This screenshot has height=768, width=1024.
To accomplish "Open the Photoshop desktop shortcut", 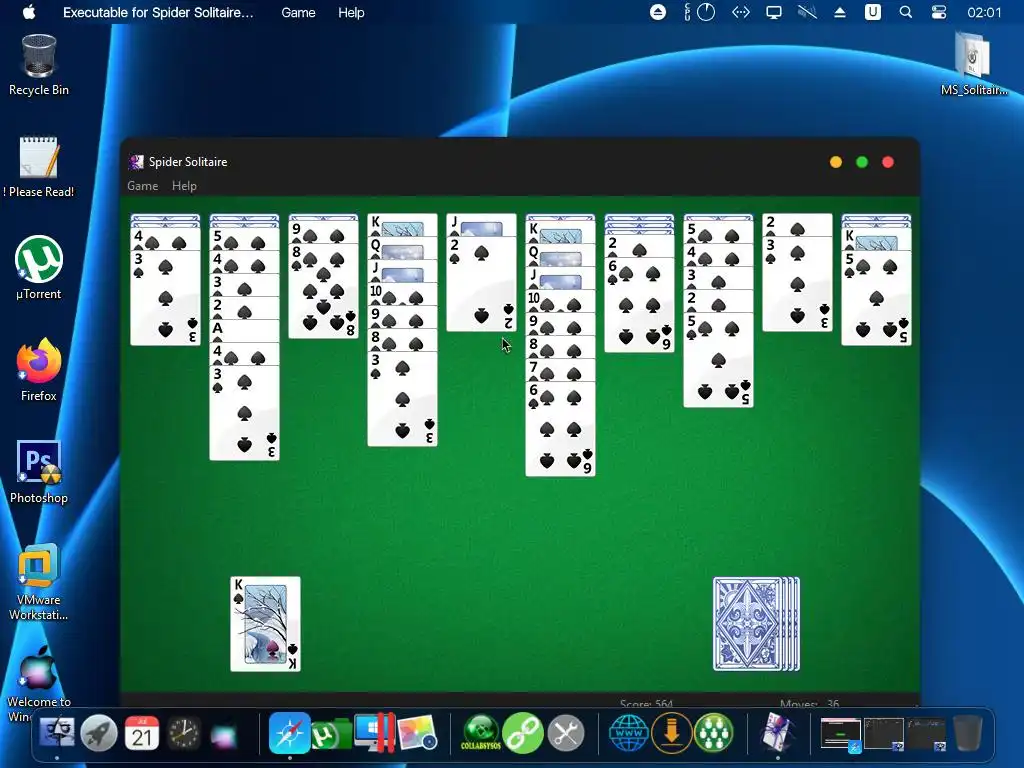I will click(x=39, y=472).
